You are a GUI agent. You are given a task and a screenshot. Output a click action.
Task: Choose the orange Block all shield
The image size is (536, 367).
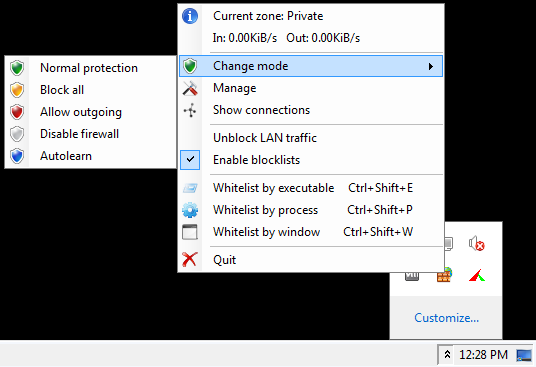click(17, 90)
